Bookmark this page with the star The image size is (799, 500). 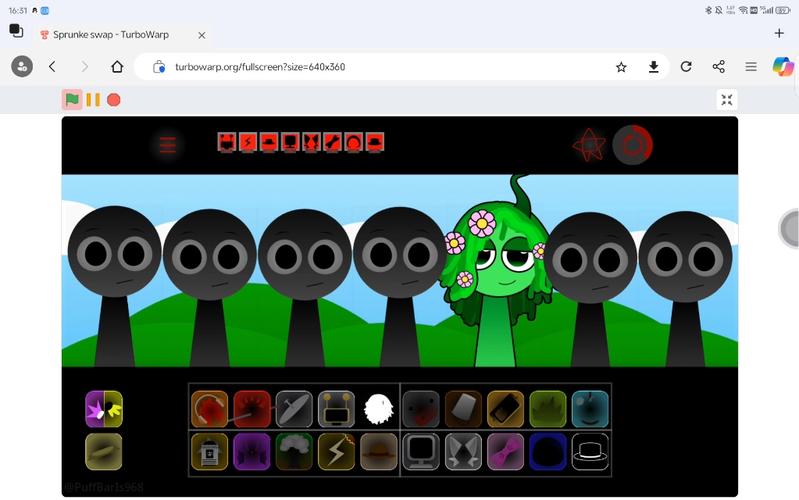(621, 67)
